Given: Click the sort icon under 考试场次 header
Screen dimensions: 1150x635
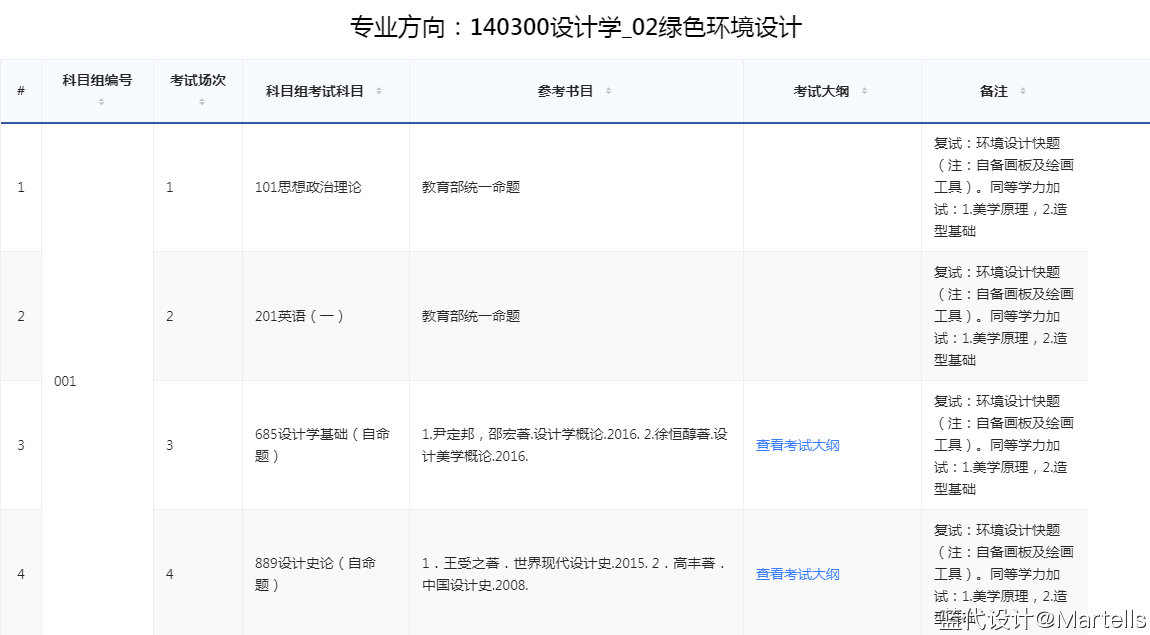Looking at the screenshot, I should (201, 101).
